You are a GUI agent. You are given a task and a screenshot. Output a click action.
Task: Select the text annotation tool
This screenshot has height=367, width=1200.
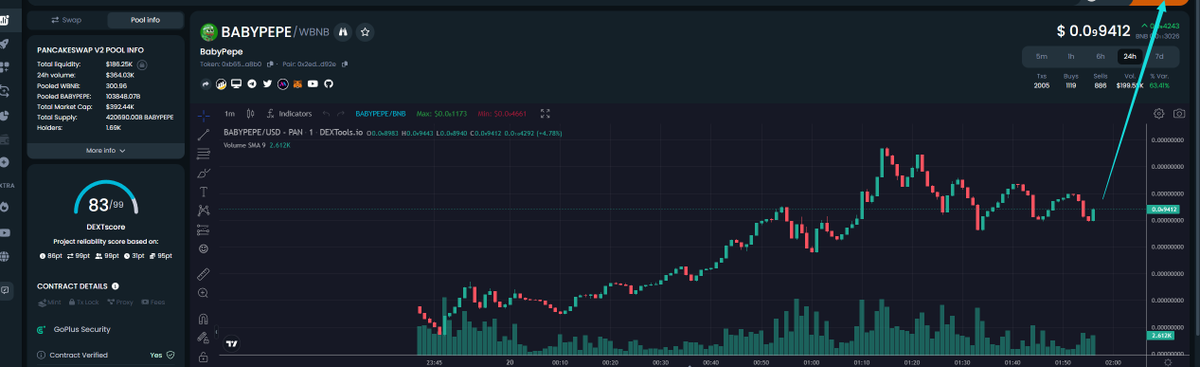[x=203, y=191]
